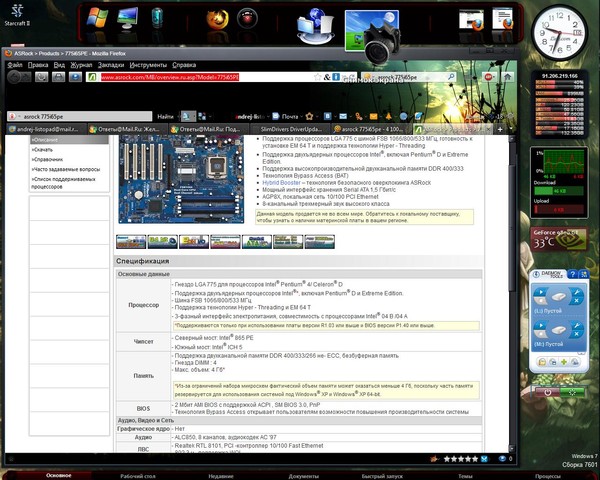Open the Файл menu
The width and height of the screenshot is (600, 480).
15,65
